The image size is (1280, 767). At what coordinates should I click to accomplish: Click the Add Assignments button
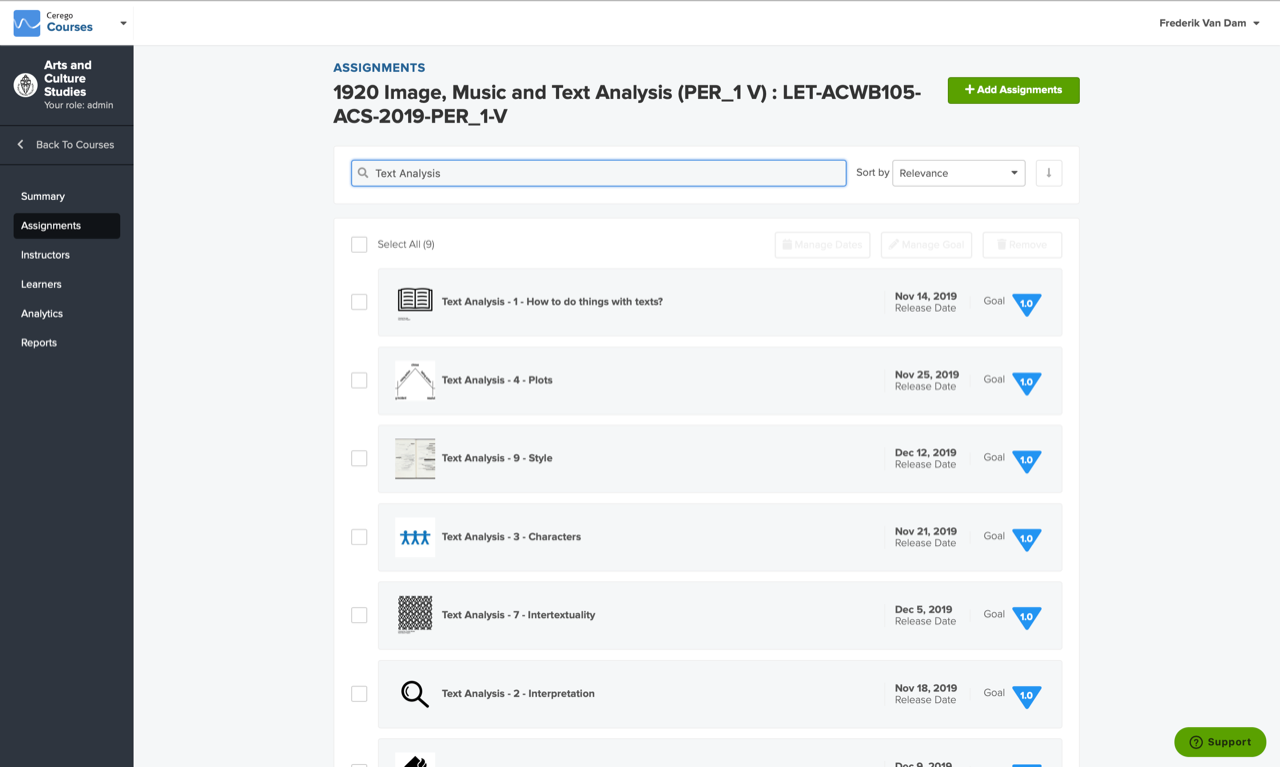(x=1013, y=90)
